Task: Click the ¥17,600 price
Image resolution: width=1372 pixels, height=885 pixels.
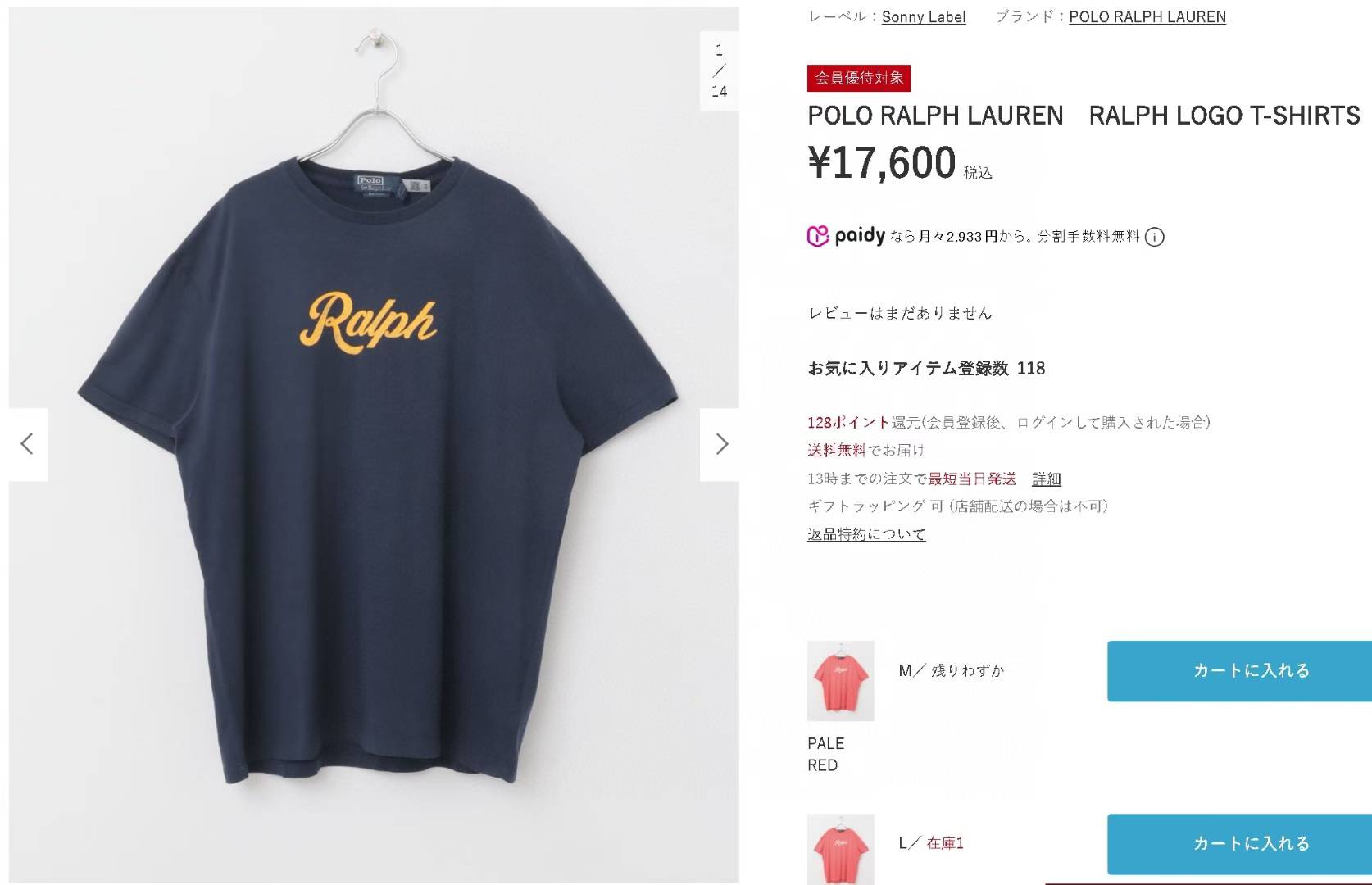Action: point(882,162)
